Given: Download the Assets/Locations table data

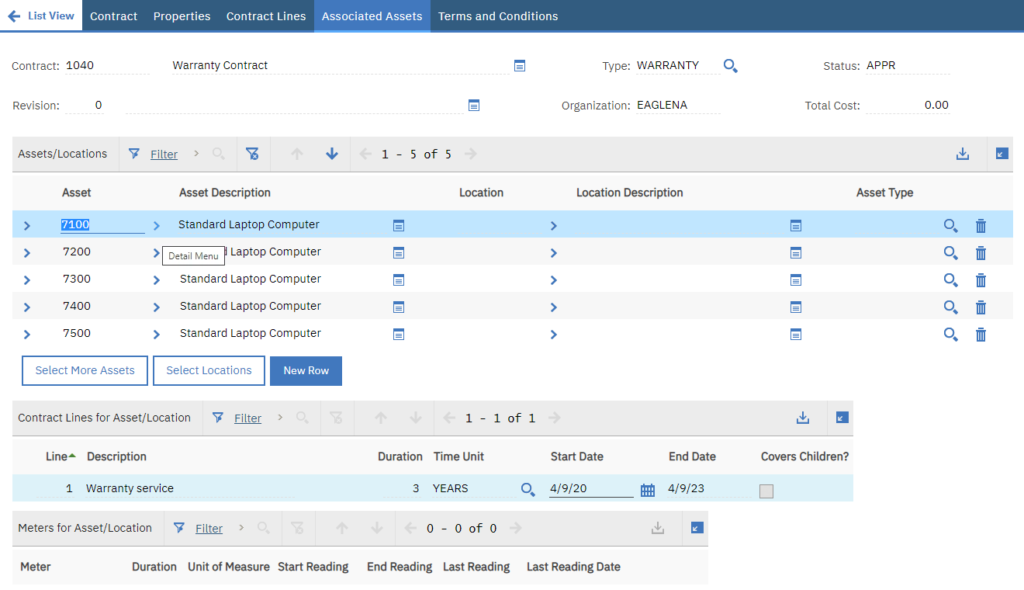Looking at the screenshot, I should coord(962,154).
